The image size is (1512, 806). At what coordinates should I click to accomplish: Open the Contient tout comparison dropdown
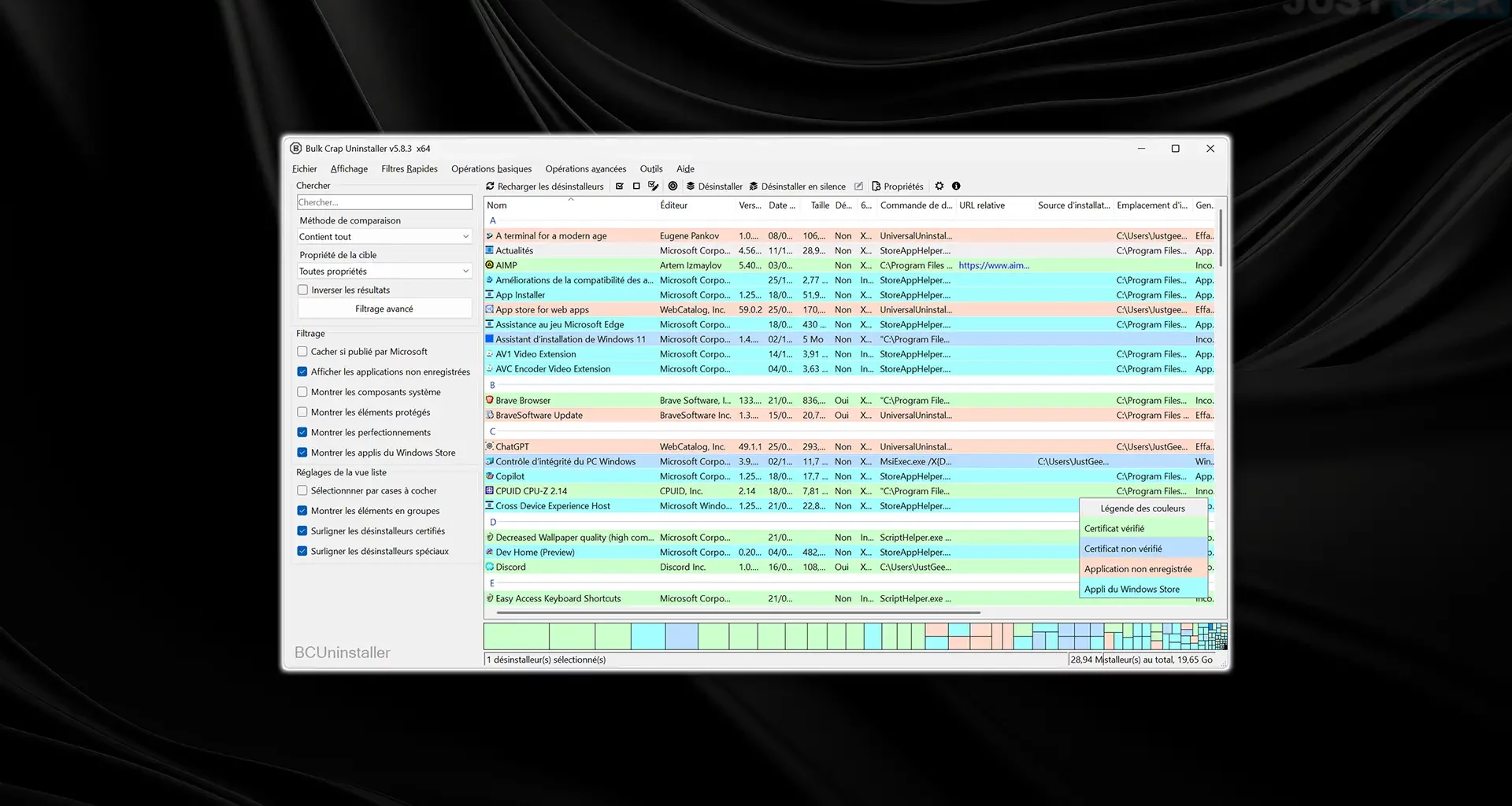[384, 237]
